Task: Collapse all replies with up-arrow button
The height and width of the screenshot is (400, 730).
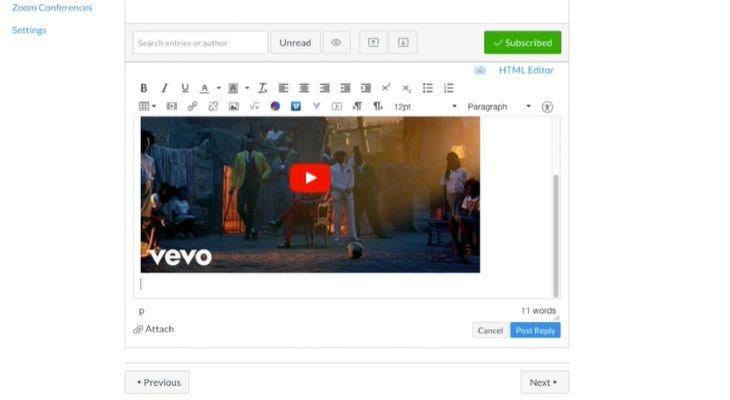Action: (x=373, y=43)
